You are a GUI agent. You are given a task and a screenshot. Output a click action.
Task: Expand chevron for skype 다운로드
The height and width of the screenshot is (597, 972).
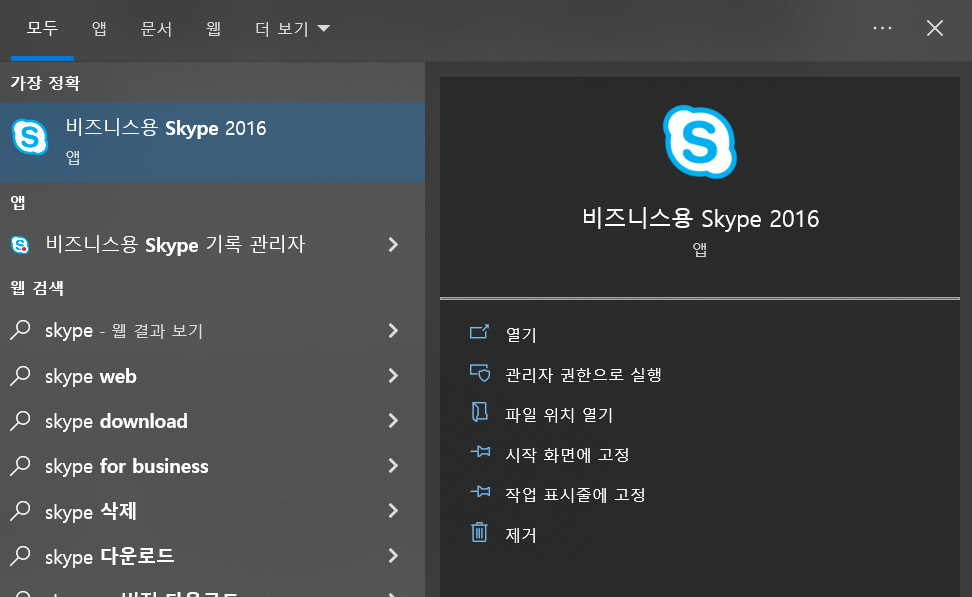[x=393, y=556]
